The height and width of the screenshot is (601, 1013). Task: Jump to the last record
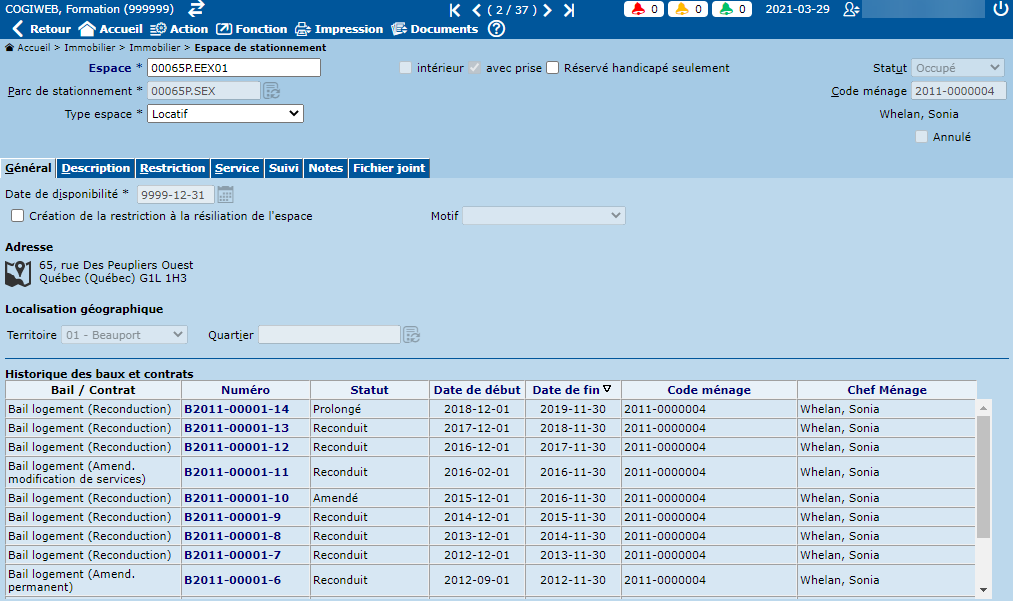tap(569, 10)
